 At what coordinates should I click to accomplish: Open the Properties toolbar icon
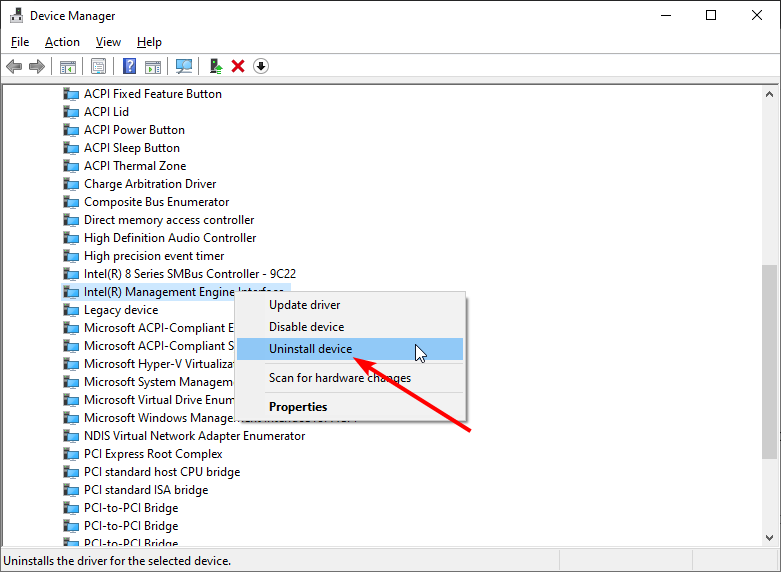98,66
